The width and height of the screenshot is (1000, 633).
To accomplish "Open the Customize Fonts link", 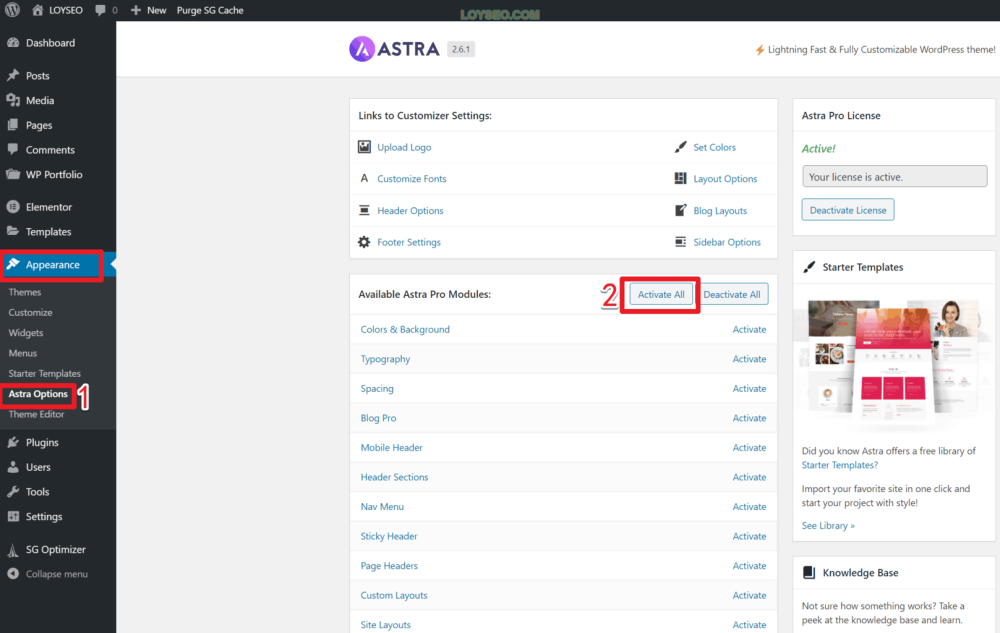I will pyautogui.click(x=412, y=178).
